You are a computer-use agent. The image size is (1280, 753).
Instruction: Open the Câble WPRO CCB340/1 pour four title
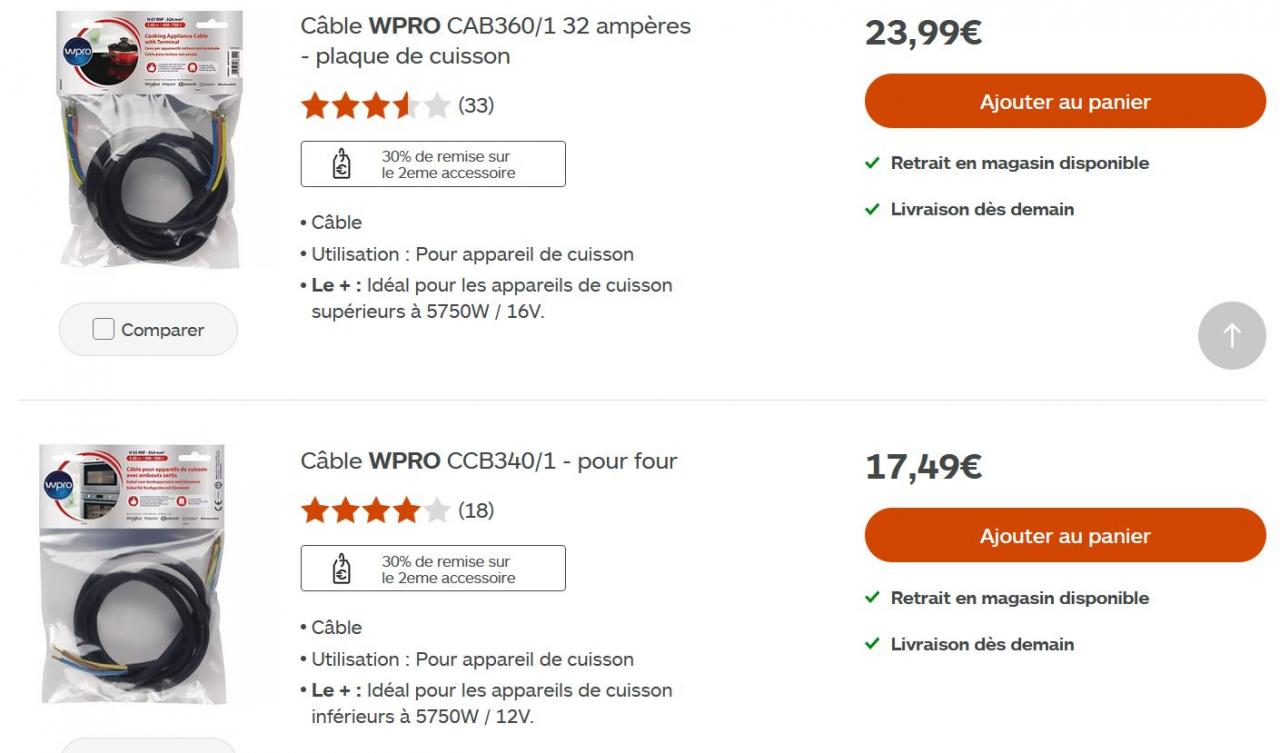(489, 461)
